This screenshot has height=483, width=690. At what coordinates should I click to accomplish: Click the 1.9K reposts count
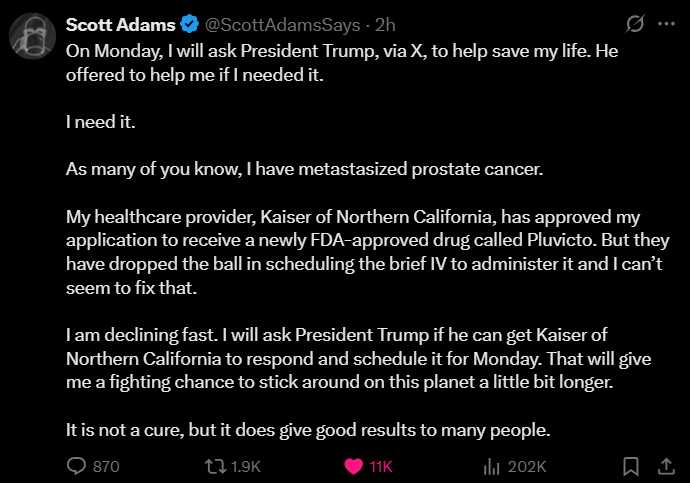point(245,467)
